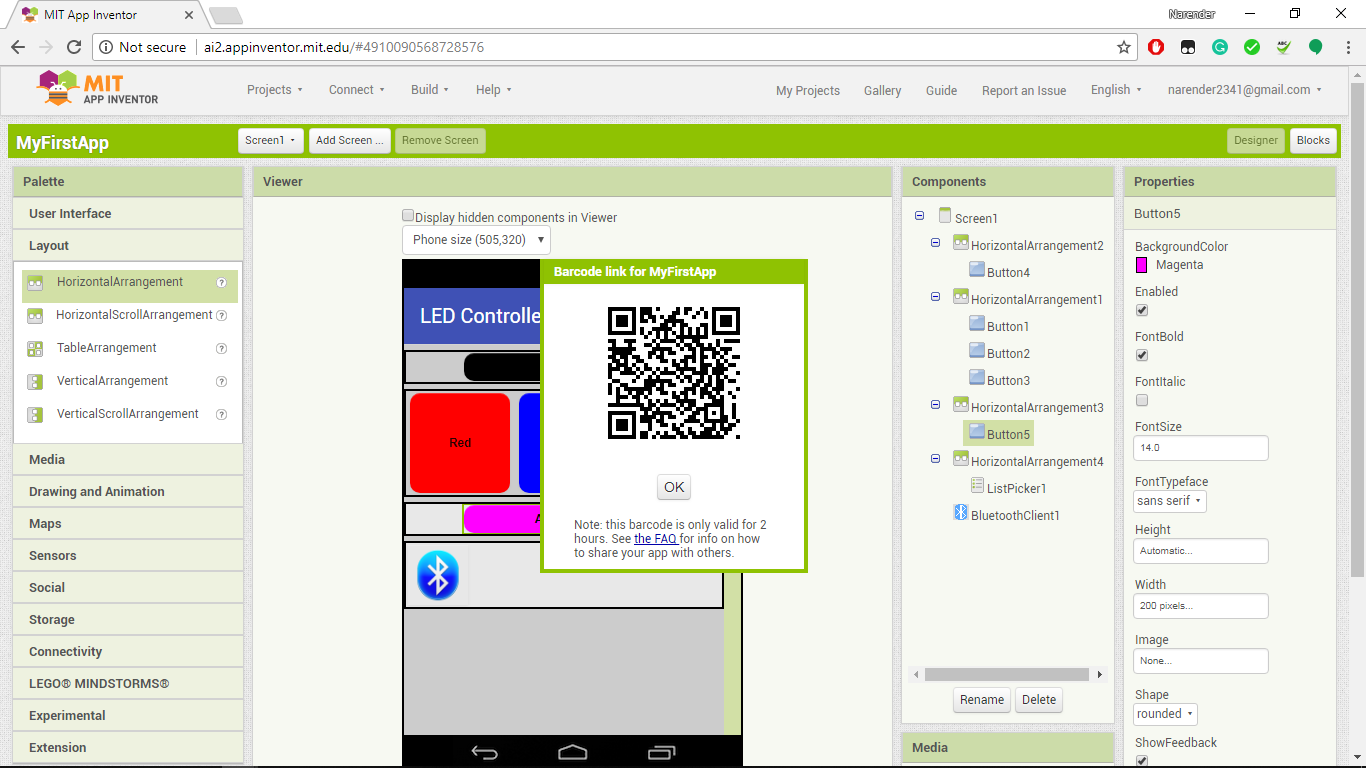Delete the selected component
The width and height of the screenshot is (1366, 768).
1039,700
